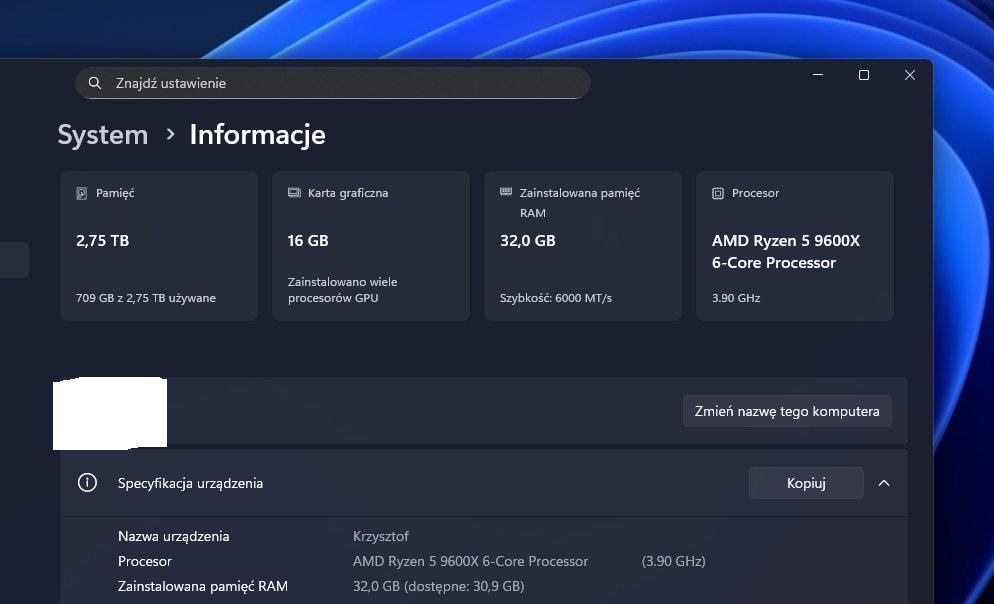994x604 pixels.
Task: Click the search magnifier icon
Action: click(x=94, y=83)
